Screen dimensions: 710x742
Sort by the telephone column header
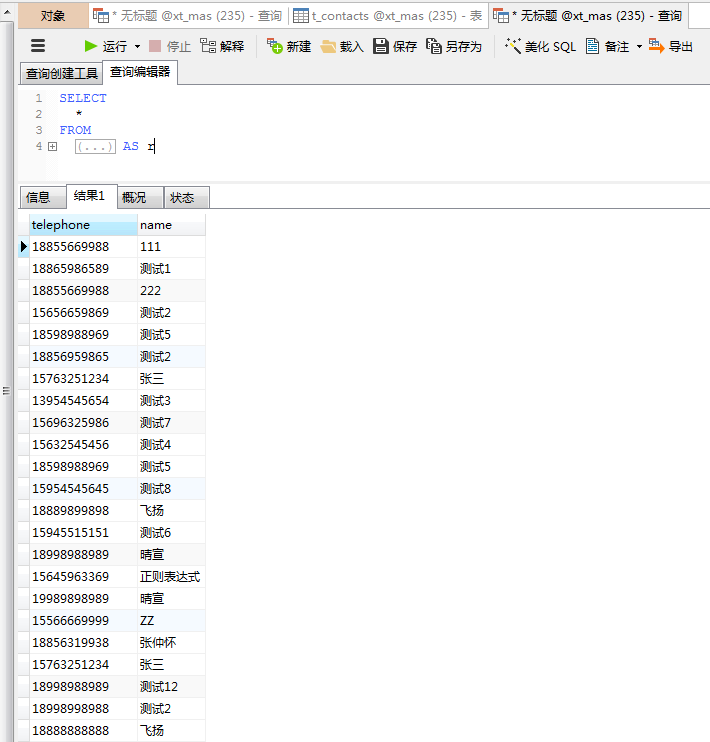click(x=83, y=225)
